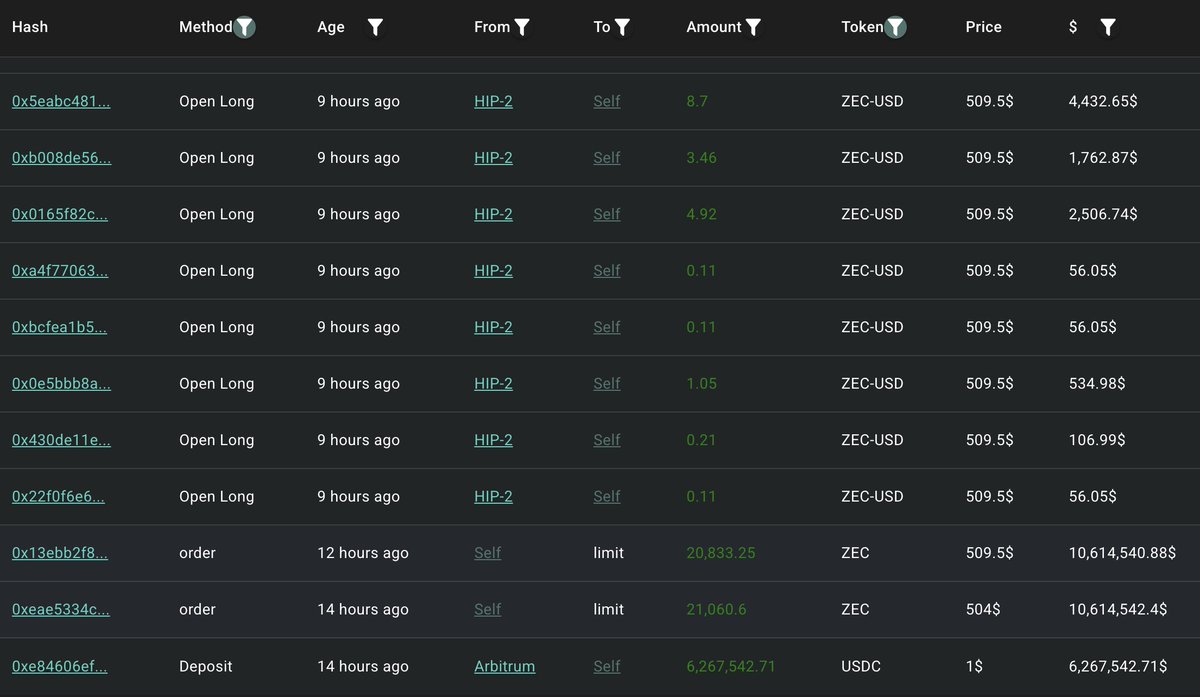Screen dimensions: 1200x697
Task: Click Self link in Deposit row
Action: (607, 666)
